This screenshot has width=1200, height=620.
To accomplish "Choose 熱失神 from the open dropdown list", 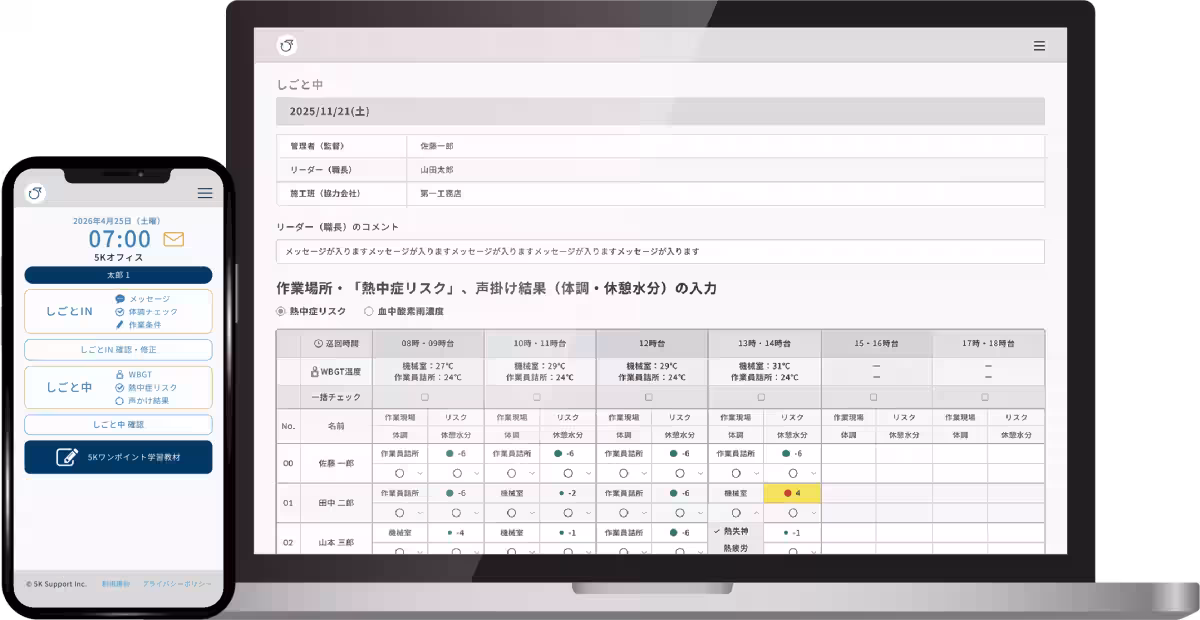I will pyautogui.click(x=736, y=532).
